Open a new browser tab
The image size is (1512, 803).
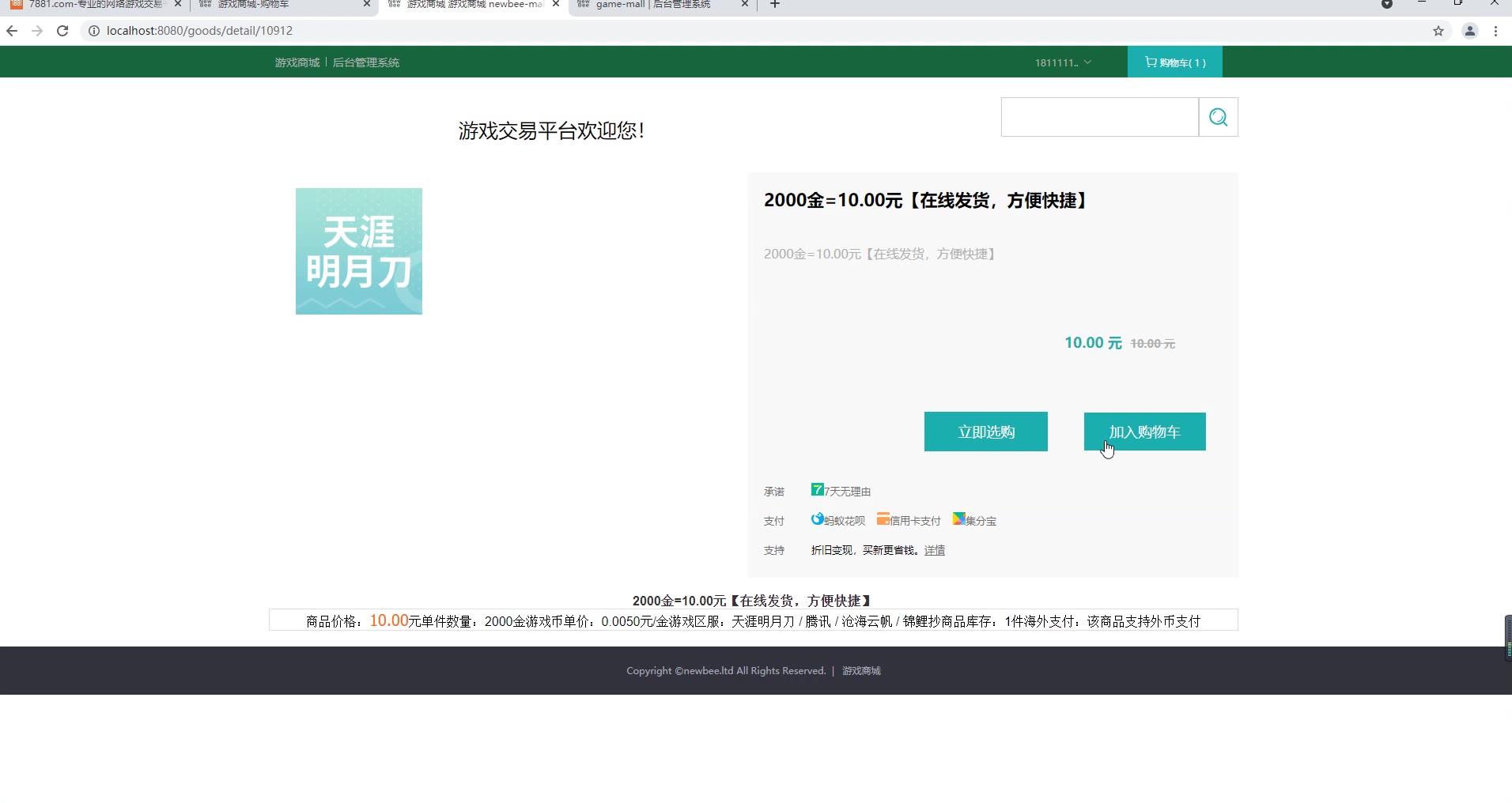pyautogui.click(x=775, y=5)
